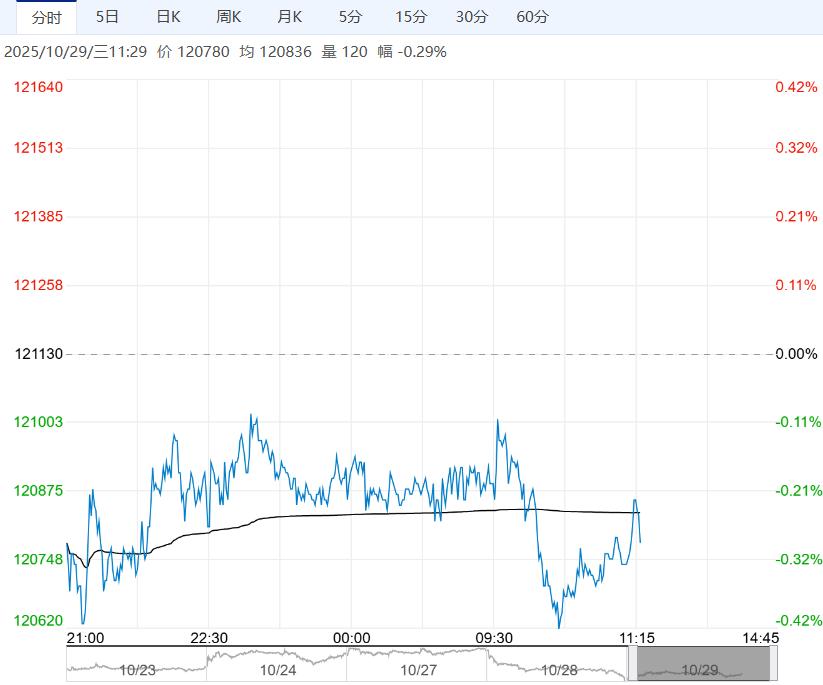Switch to the 5日 chart tab
This screenshot has width=823, height=685.
click(107, 17)
